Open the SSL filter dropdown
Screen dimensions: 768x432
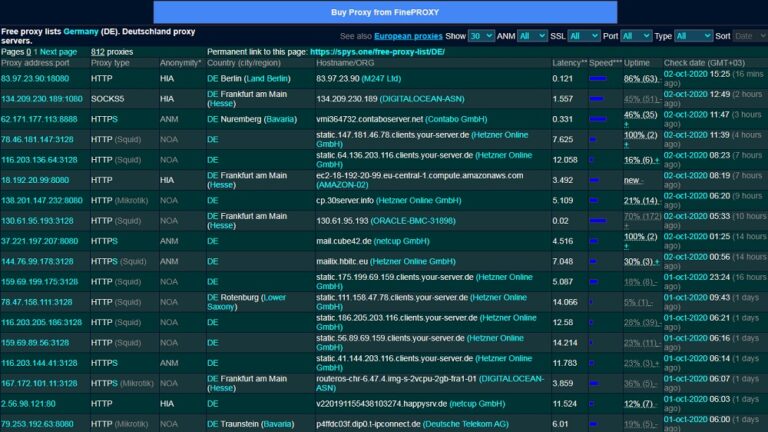coord(583,36)
